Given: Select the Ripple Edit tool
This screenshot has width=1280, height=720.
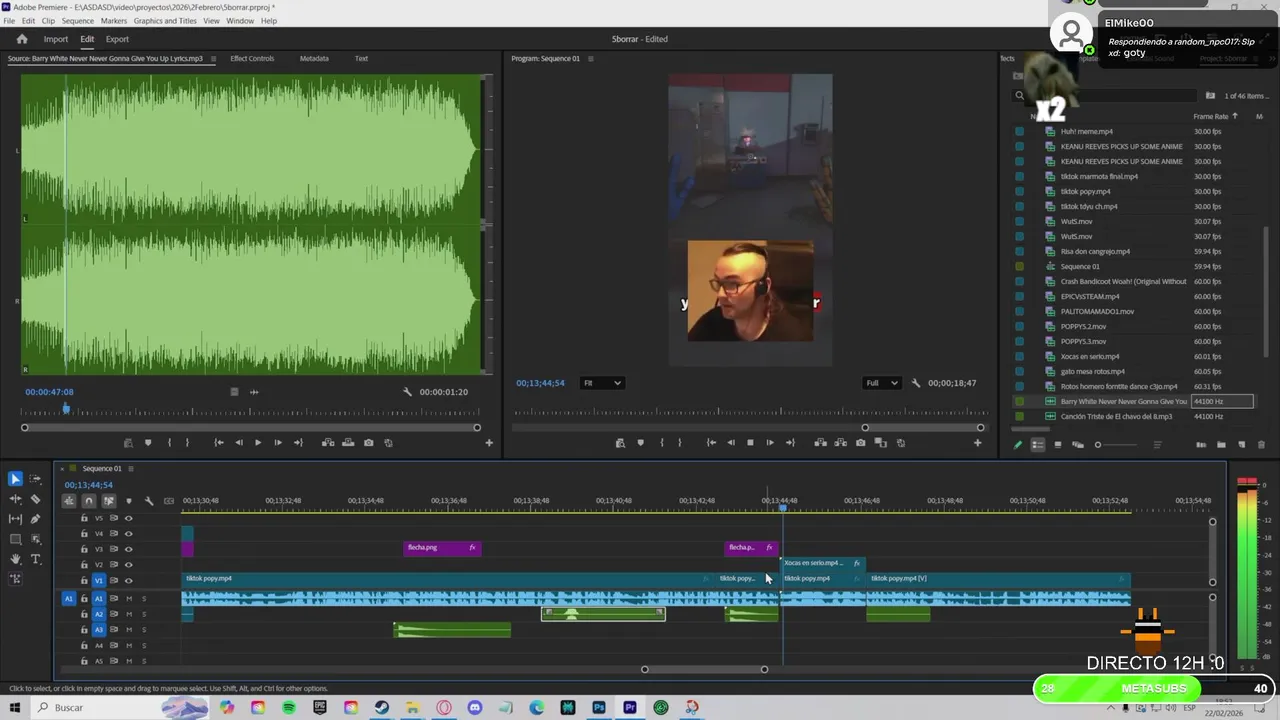Looking at the screenshot, I should [x=15, y=499].
